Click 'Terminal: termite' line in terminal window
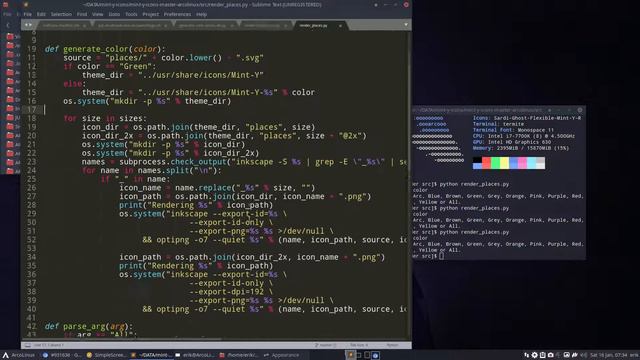The height and width of the screenshot is (360, 640). [x=498, y=124]
